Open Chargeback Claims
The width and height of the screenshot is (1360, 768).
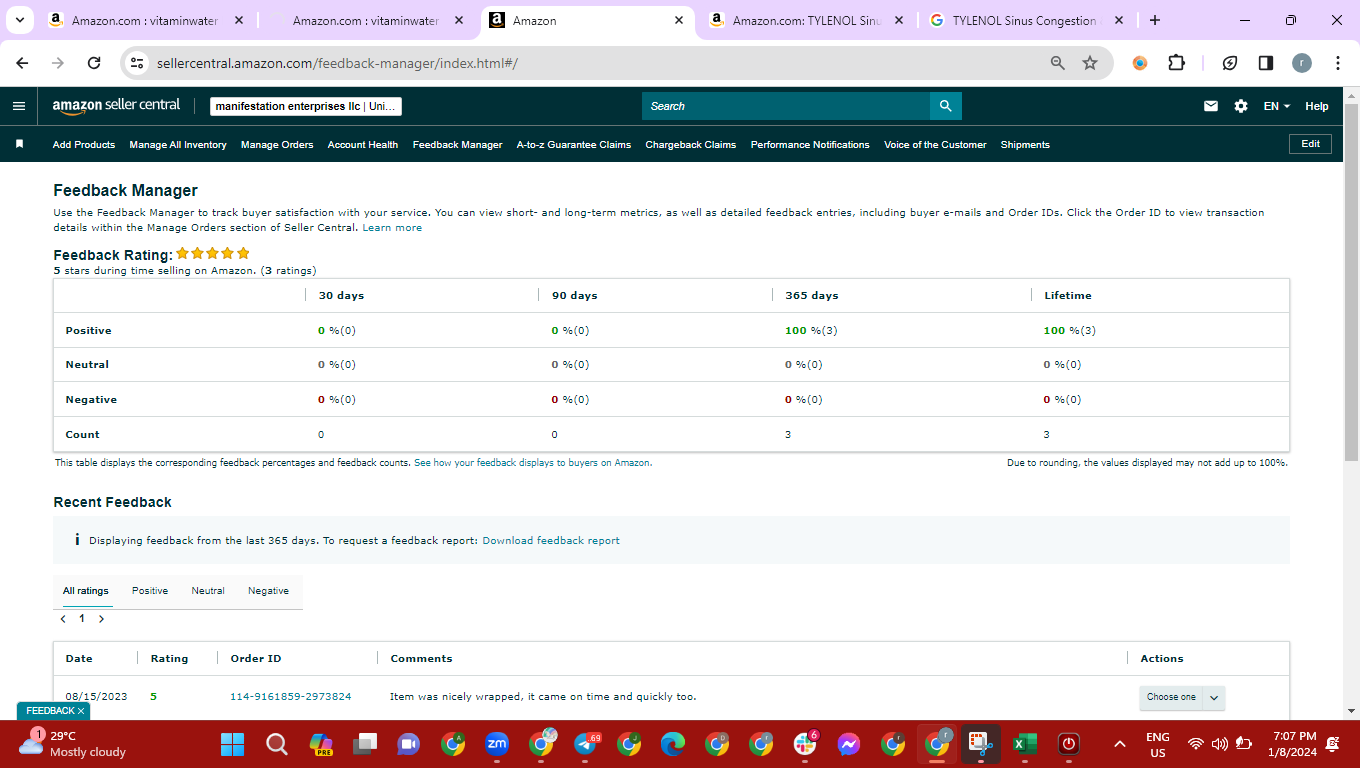coord(691,145)
